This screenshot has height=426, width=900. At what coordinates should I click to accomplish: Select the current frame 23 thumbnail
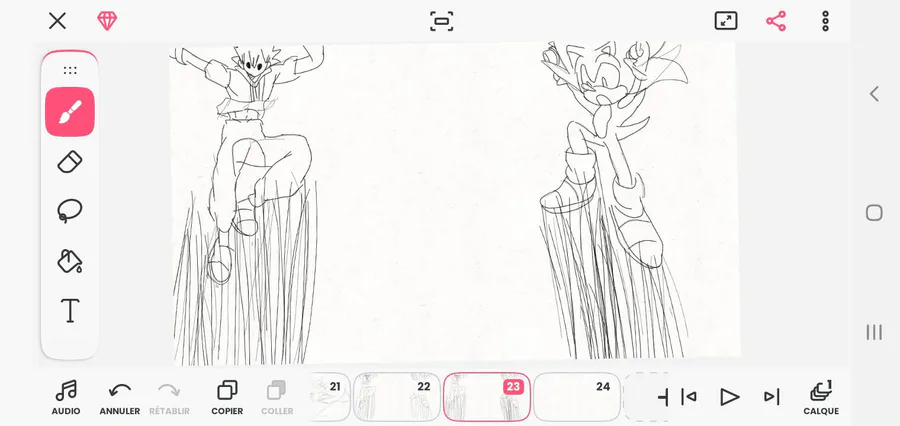click(487, 397)
